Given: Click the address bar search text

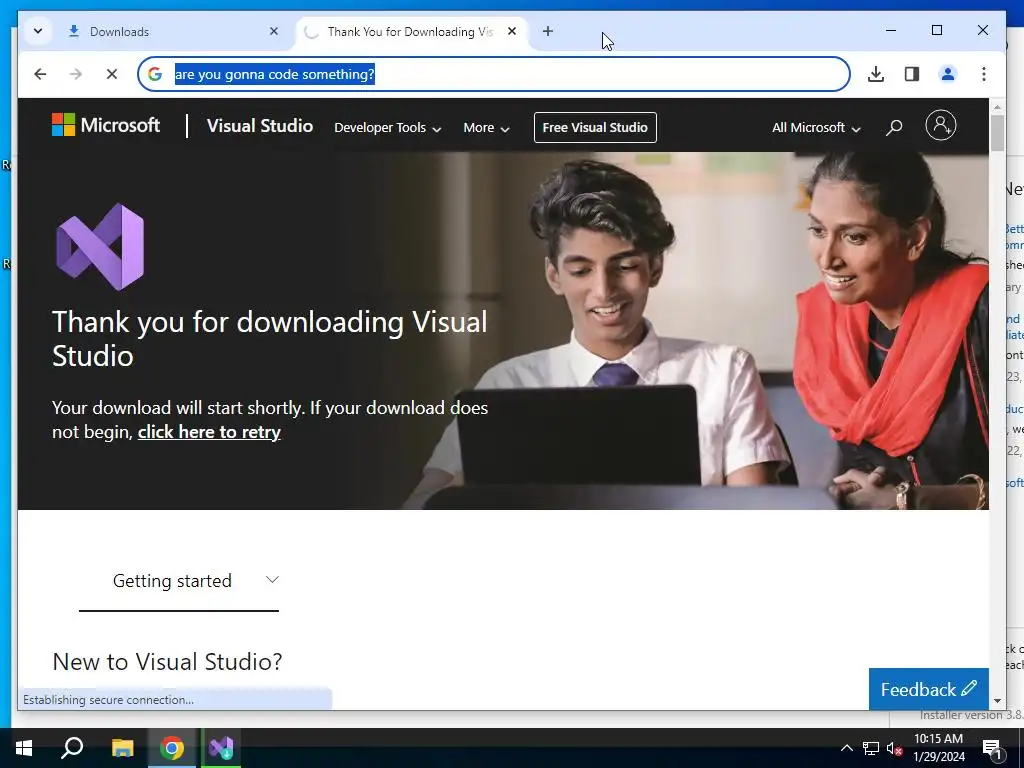Looking at the screenshot, I should 274,74.
